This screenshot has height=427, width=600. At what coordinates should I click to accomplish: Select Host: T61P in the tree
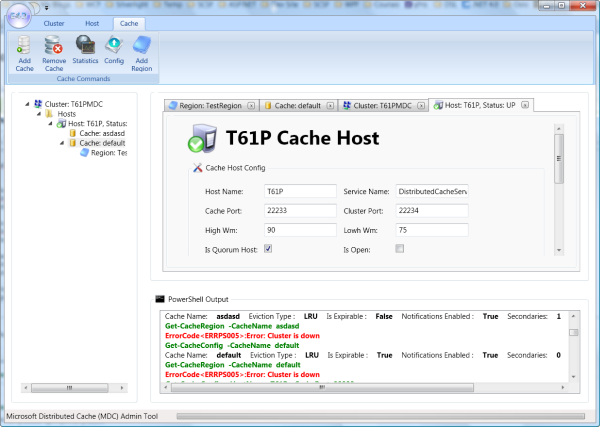(x=98, y=124)
